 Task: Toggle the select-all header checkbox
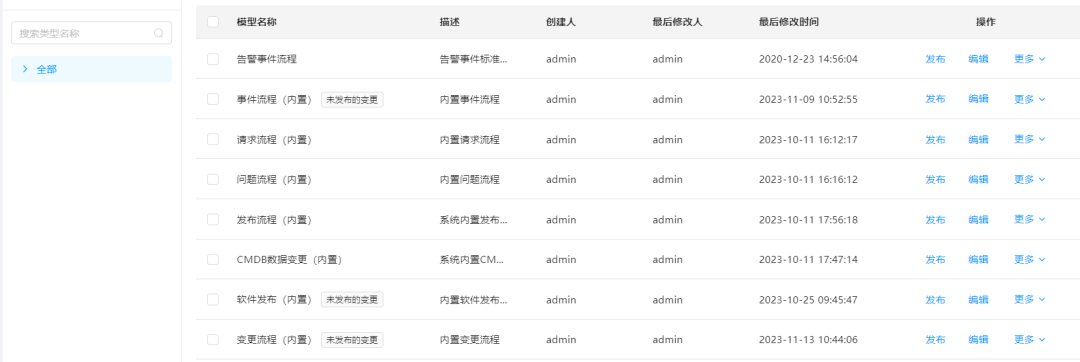click(213, 22)
